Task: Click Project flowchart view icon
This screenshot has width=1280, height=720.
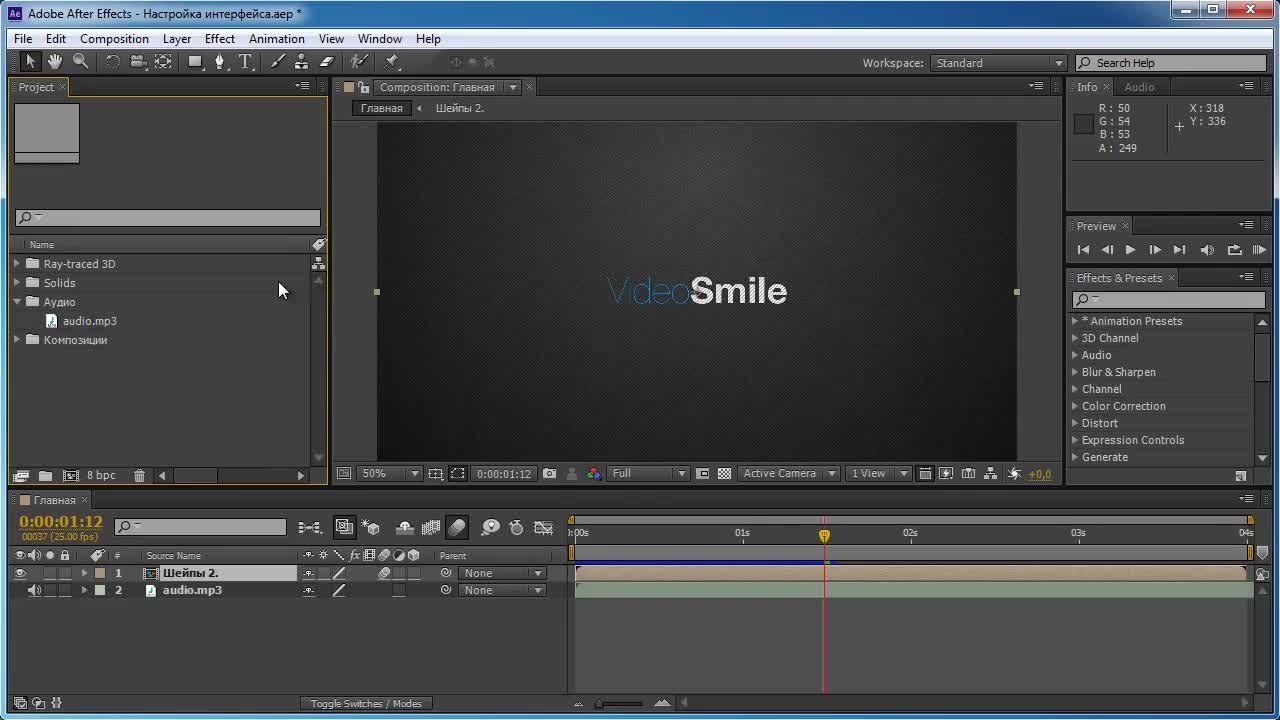Action: pyautogui.click(x=318, y=264)
